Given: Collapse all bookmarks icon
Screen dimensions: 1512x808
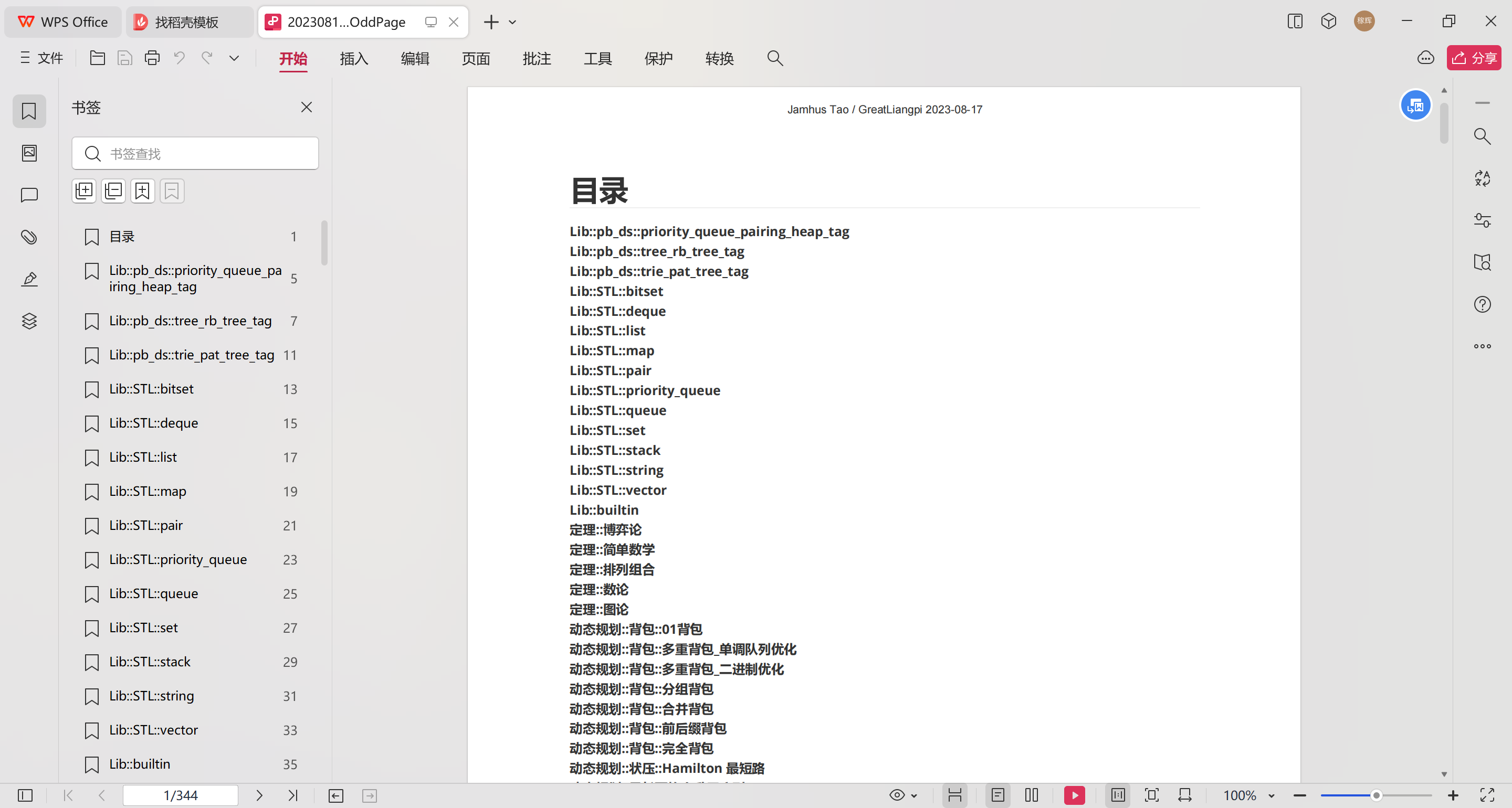Looking at the screenshot, I should (113, 190).
